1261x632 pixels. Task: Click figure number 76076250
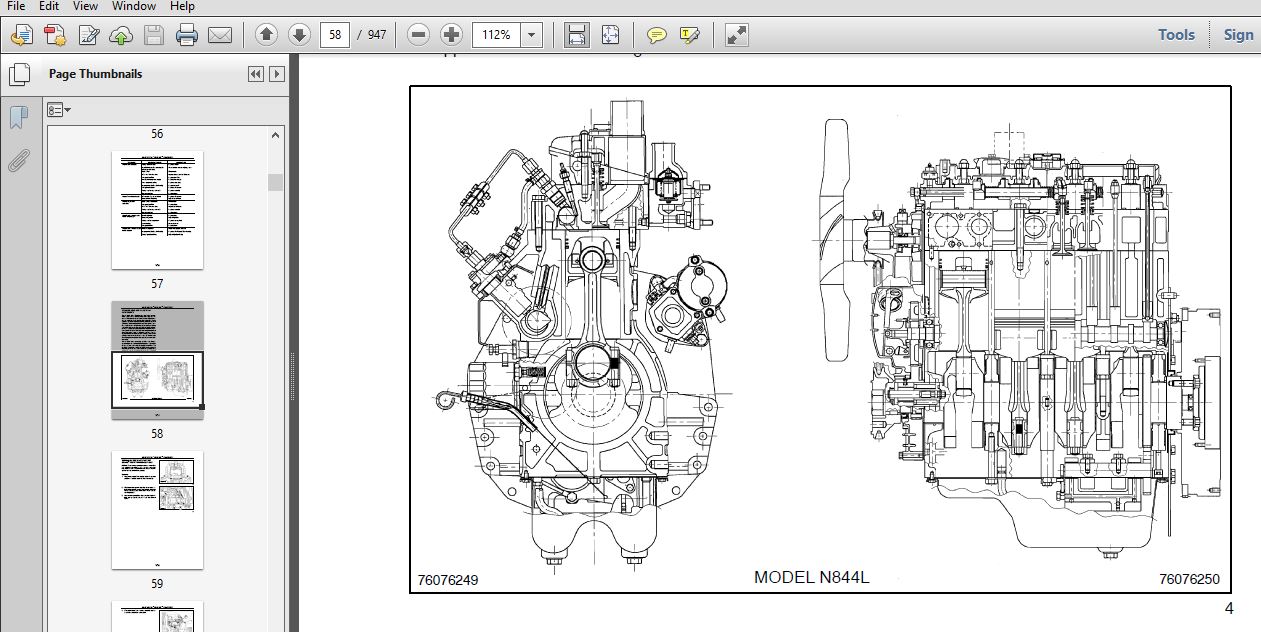click(1189, 579)
